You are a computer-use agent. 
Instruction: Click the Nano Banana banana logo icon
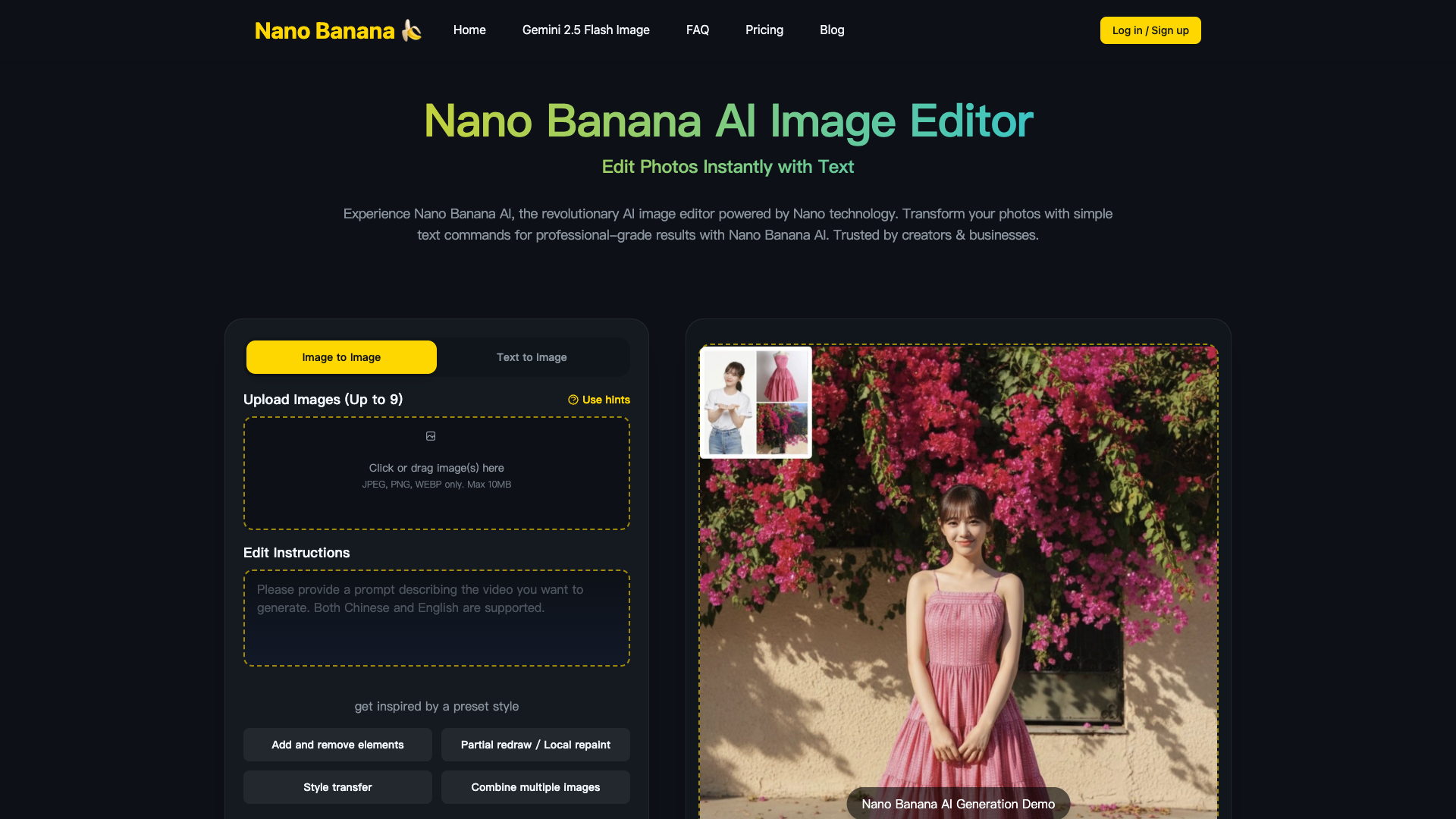point(410,30)
